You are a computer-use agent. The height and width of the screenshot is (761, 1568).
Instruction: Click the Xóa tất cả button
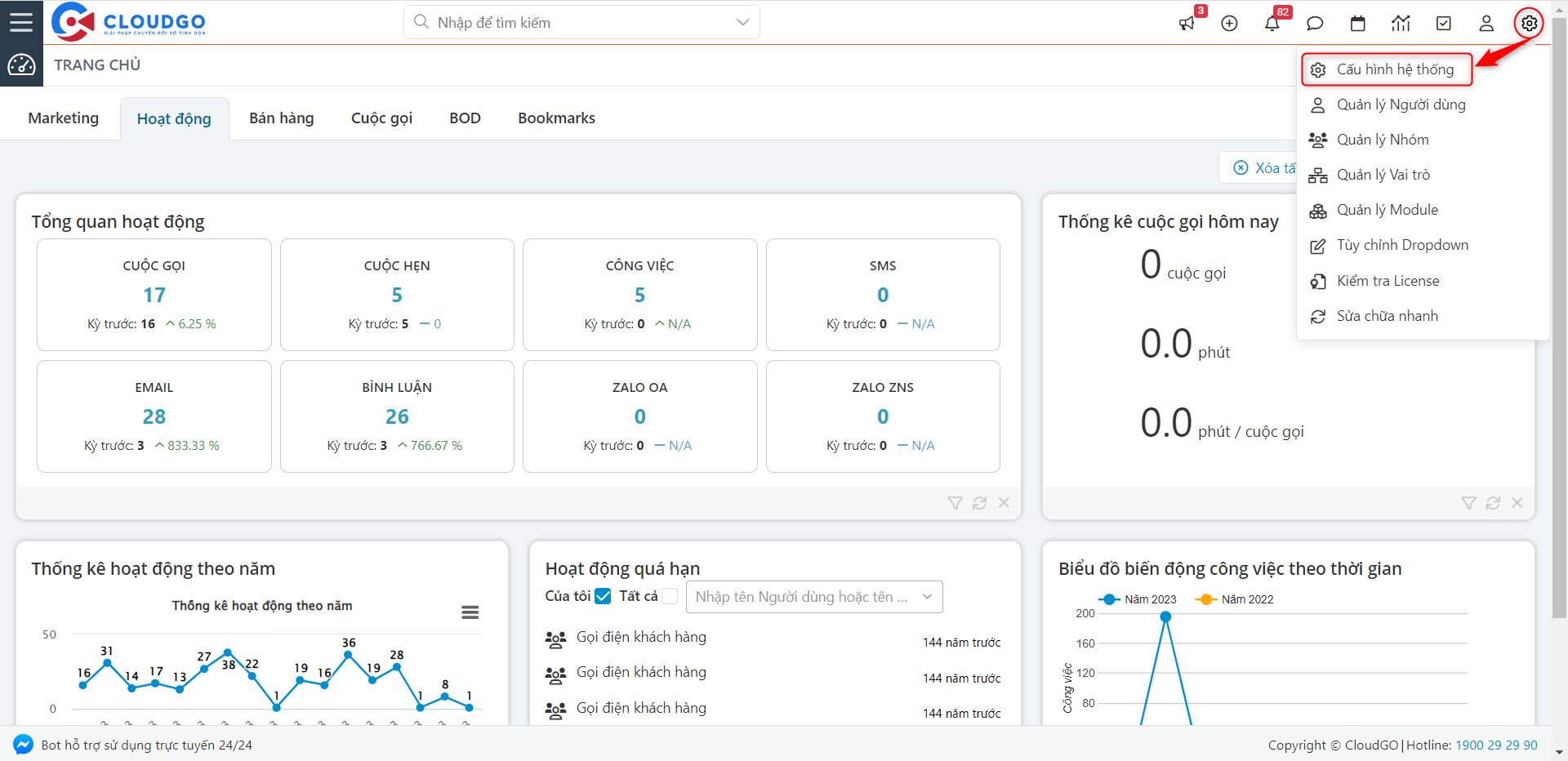tap(1262, 167)
